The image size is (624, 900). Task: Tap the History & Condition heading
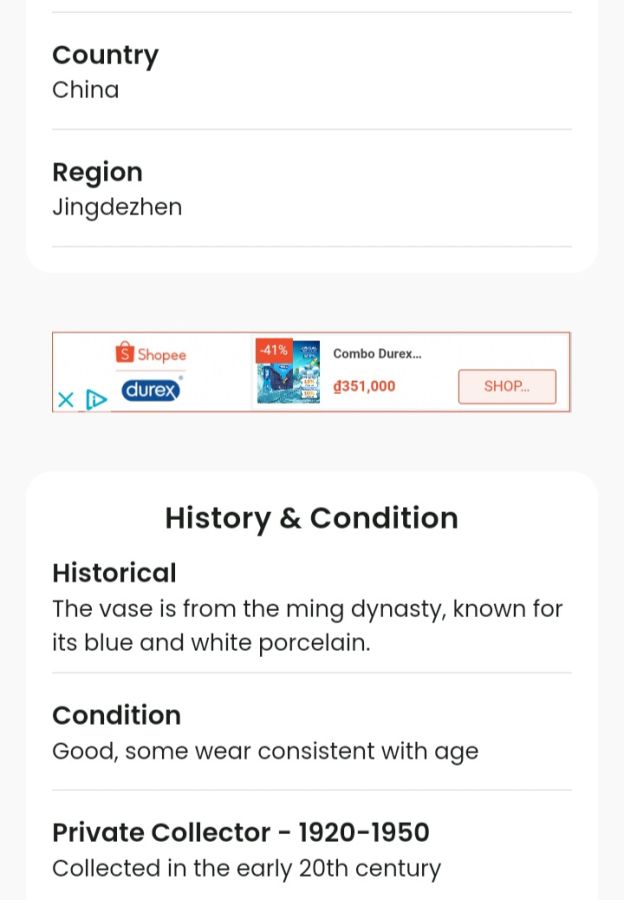click(x=312, y=518)
